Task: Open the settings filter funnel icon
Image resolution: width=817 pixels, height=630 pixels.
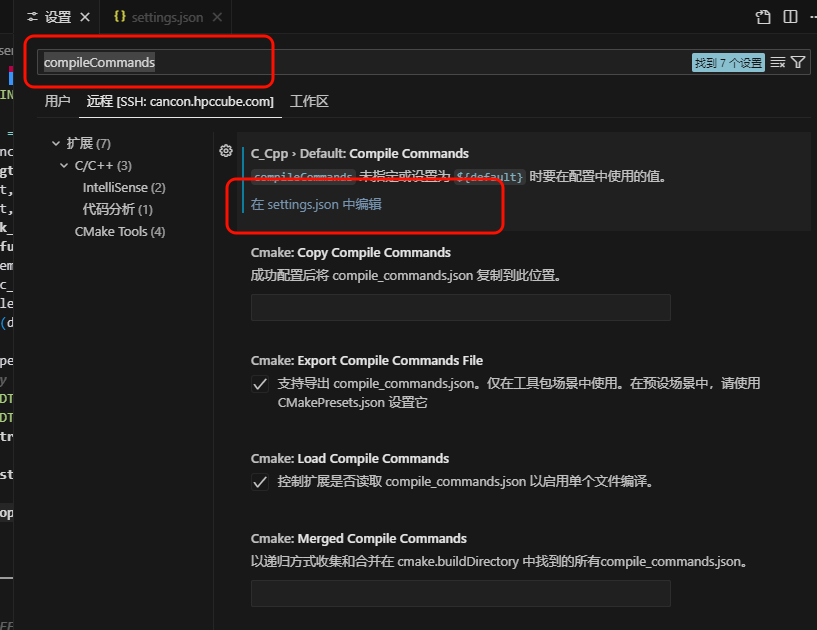Action: 798,63
